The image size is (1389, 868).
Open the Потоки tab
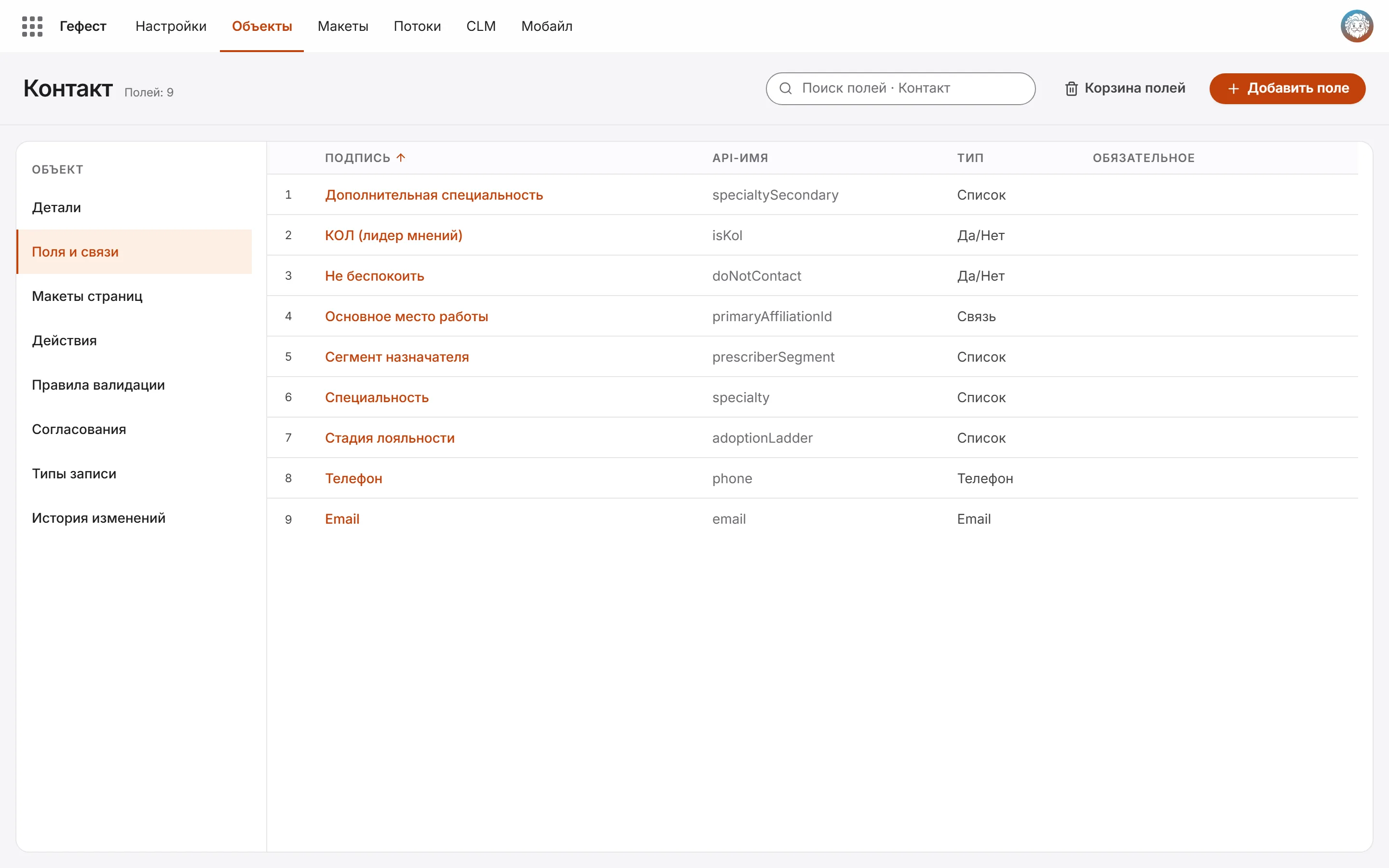(x=417, y=27)
